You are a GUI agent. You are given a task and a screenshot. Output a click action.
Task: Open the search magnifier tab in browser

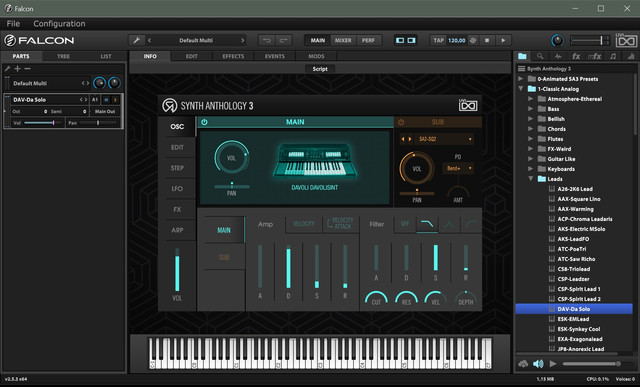(540, 56)
